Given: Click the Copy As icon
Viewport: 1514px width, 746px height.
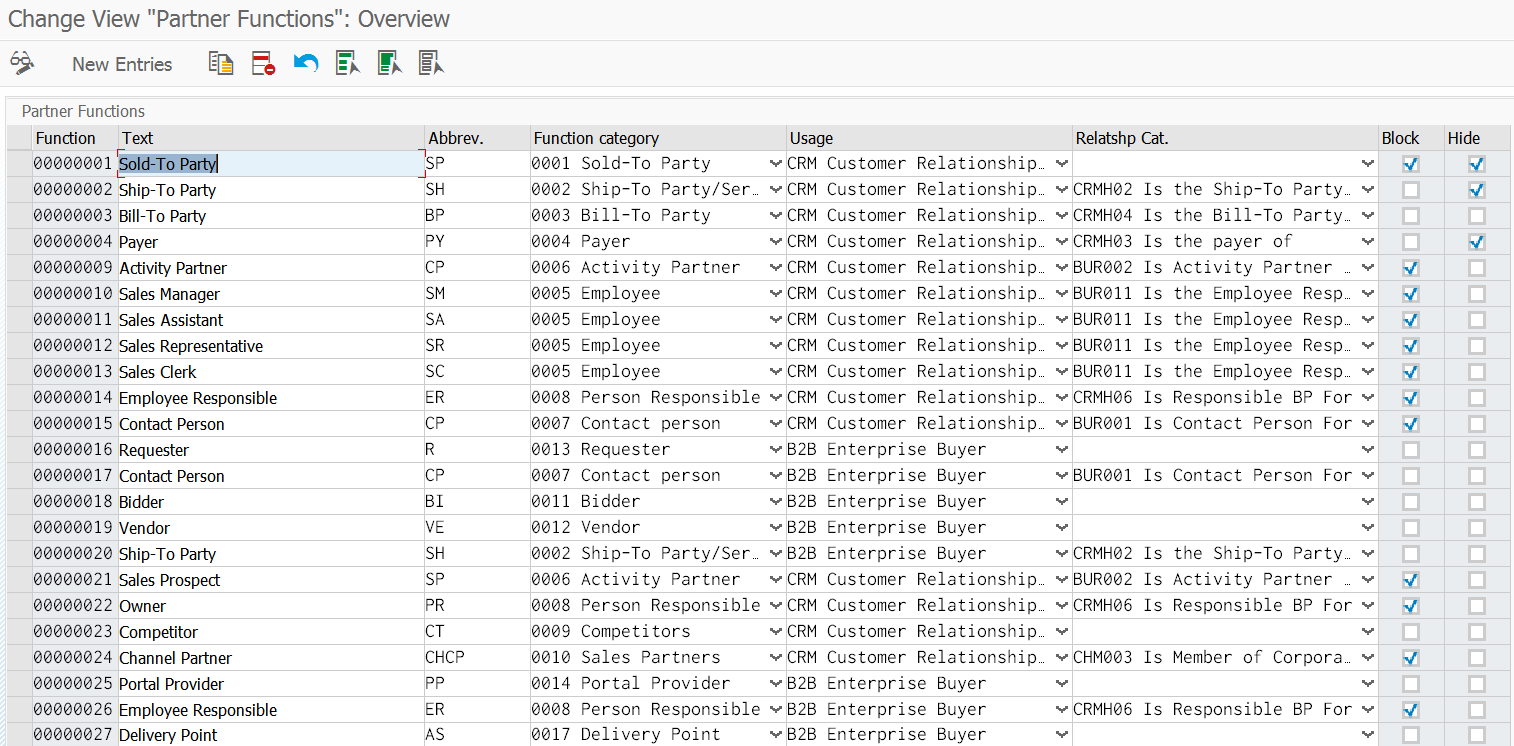Looking at the screenshot, I should [221, 63].
